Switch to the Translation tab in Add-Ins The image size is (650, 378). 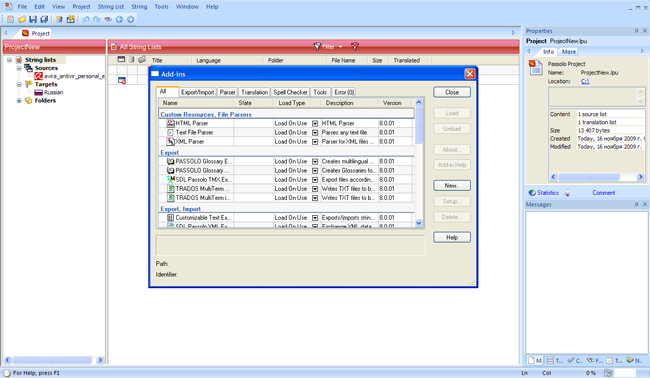click(x=255, y=92)
